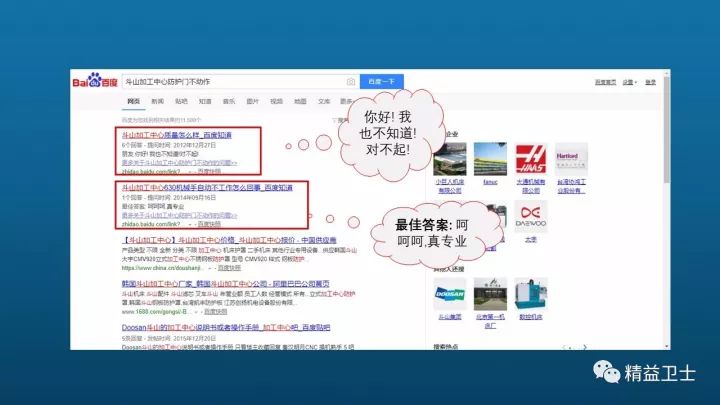Image resolution: width=720 pixels, height=405 pixels.
Task: Click the 北京第一机床厂 gate thumbnail
Action: pos(490,294)
